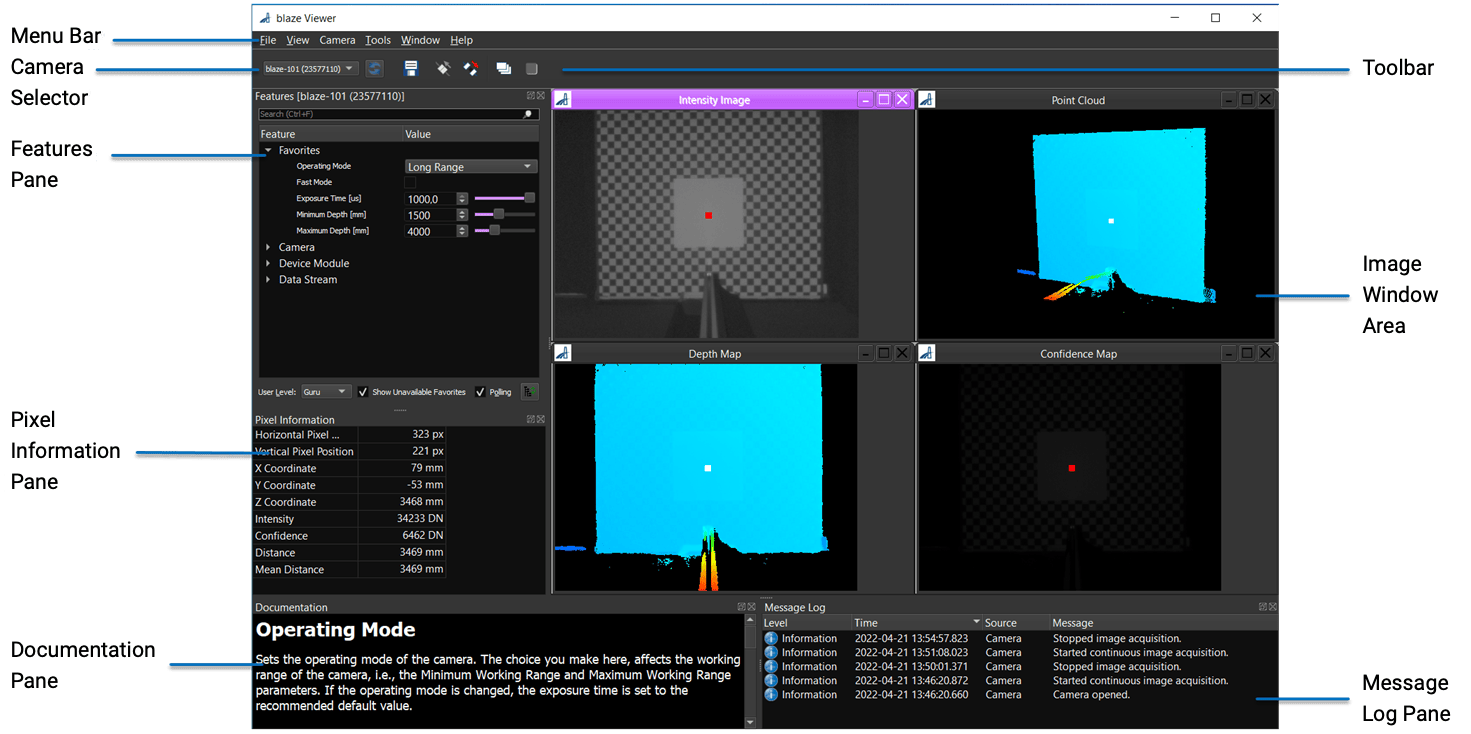Undock the Pixel Information pane
The height and width of the screenshot is (734, 1471).
coord(531,419)
